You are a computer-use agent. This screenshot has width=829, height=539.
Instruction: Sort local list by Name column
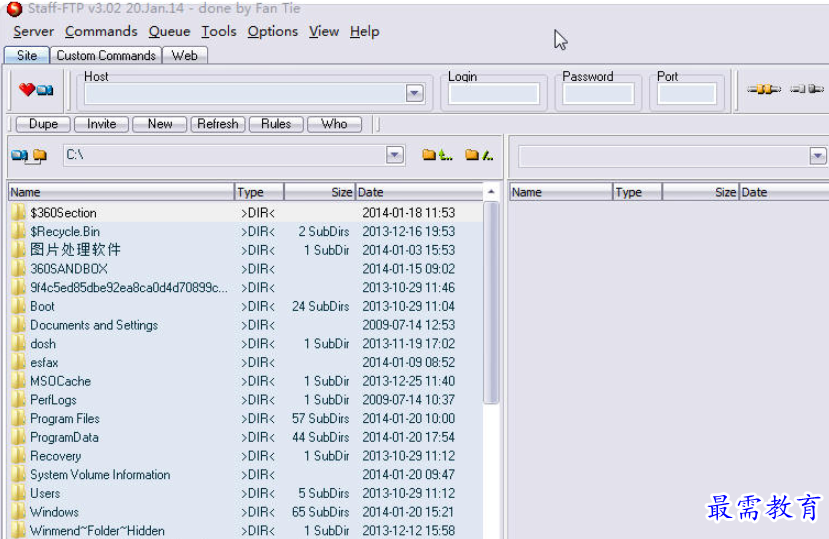121,192
